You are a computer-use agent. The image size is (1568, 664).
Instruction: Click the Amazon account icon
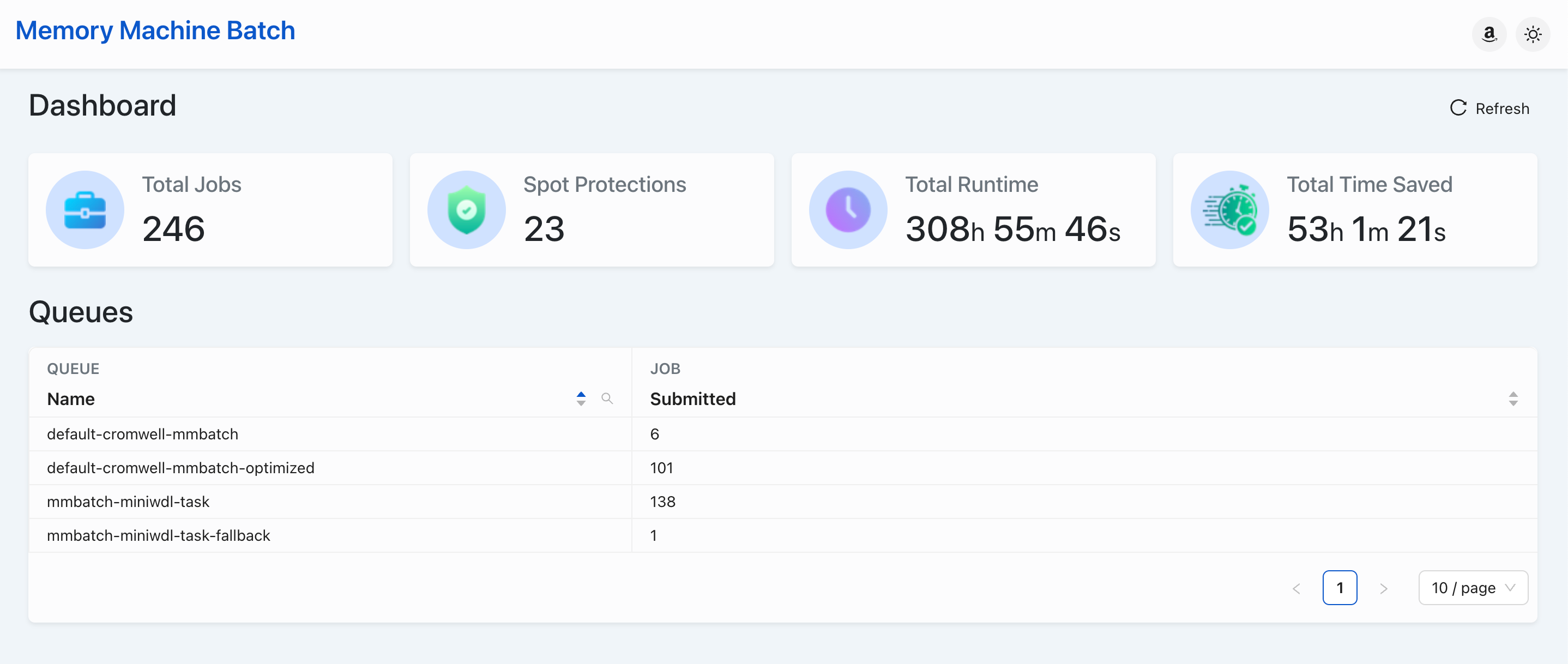pyautogui.click(x=1489, y=34)
